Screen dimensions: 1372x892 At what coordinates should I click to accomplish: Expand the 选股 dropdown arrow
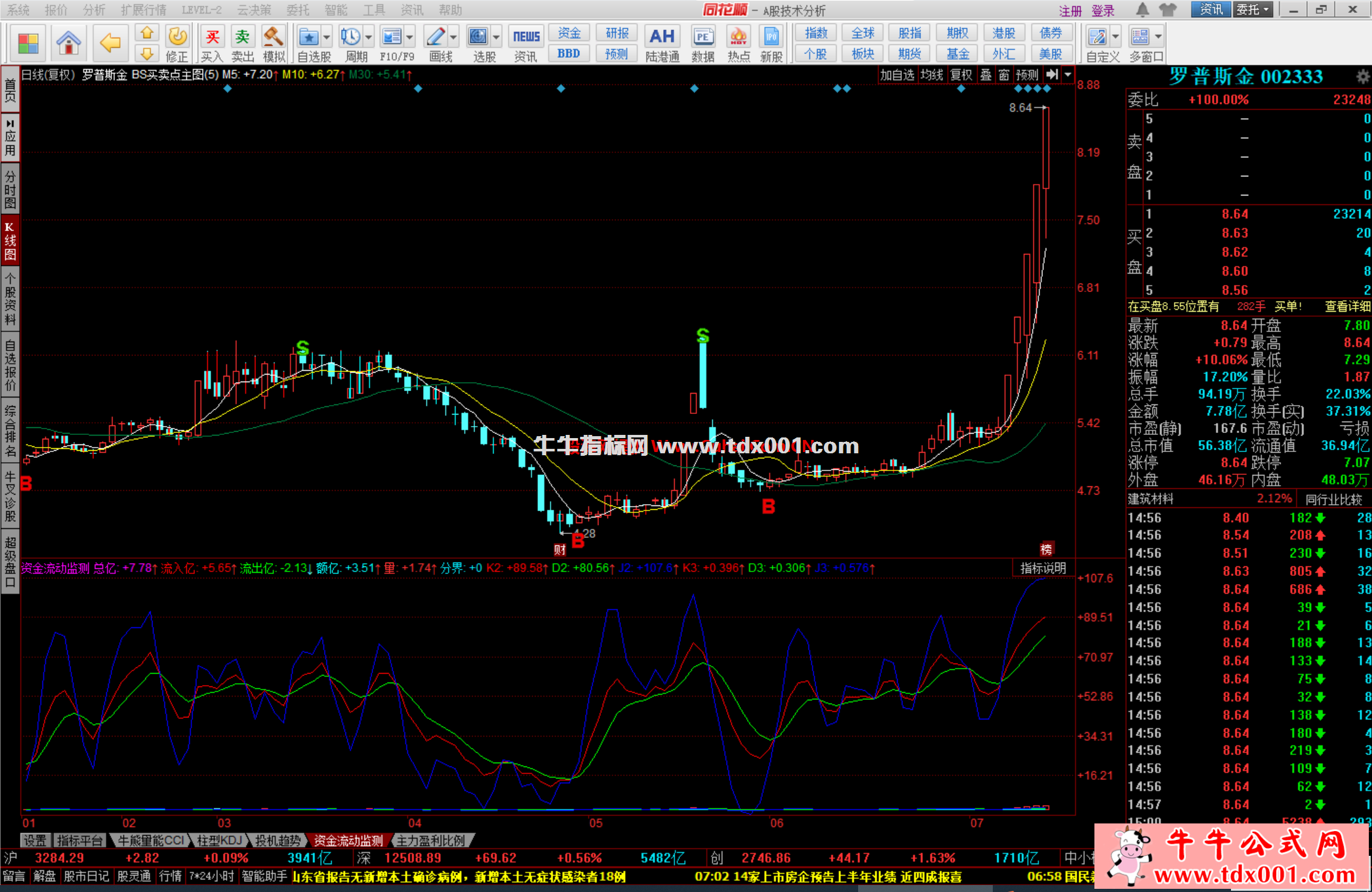click(496, 37)
